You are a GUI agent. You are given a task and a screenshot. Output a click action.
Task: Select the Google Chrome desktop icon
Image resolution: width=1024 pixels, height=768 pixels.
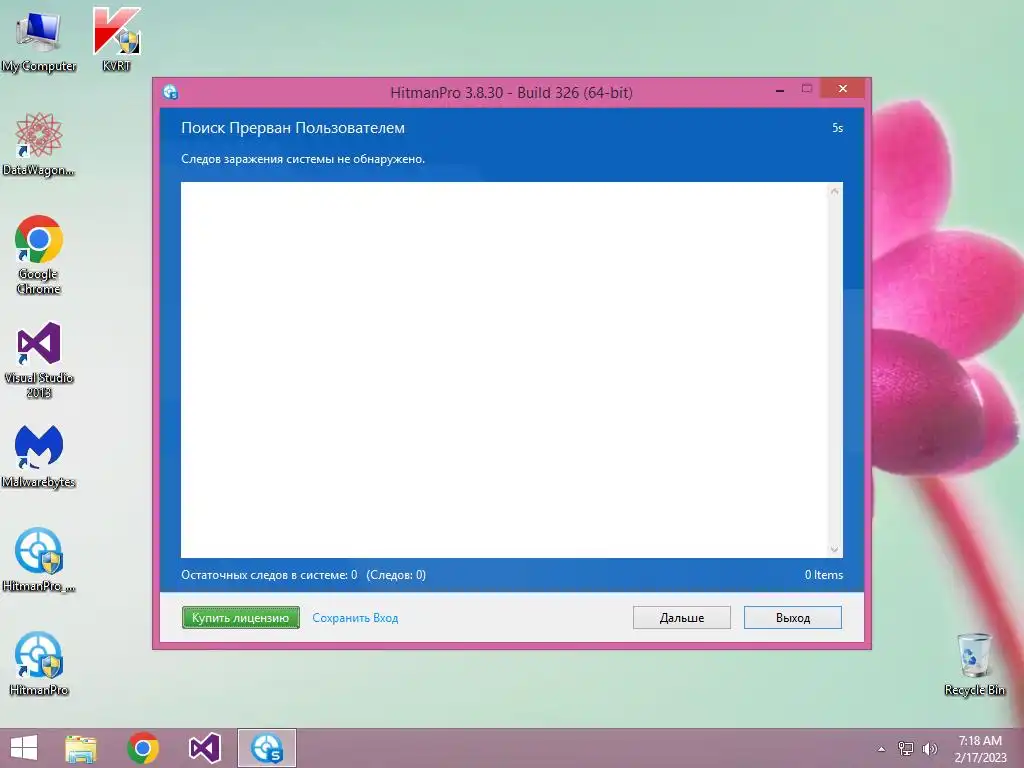39,255
